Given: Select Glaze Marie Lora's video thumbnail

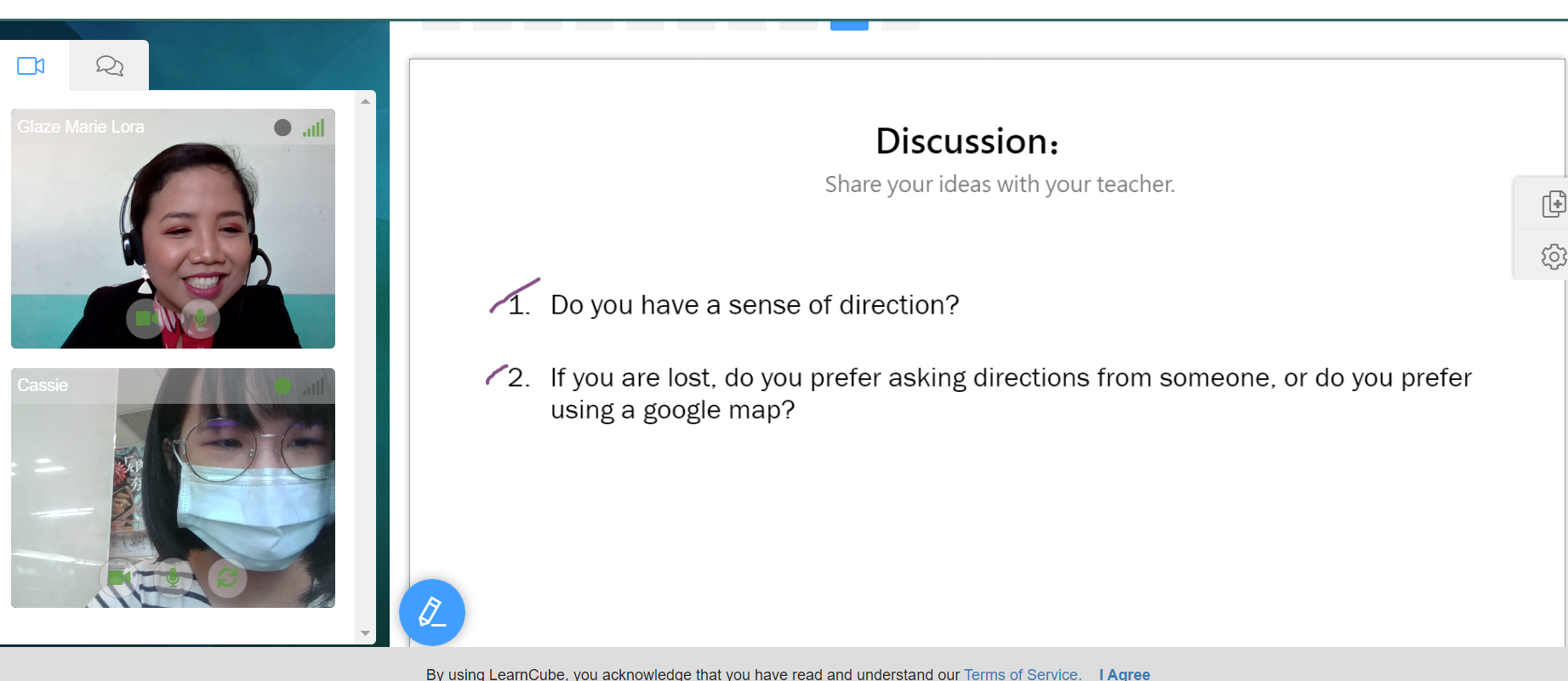Looking at the screenshot, I should pyautogui.click(x=173, y=229).
